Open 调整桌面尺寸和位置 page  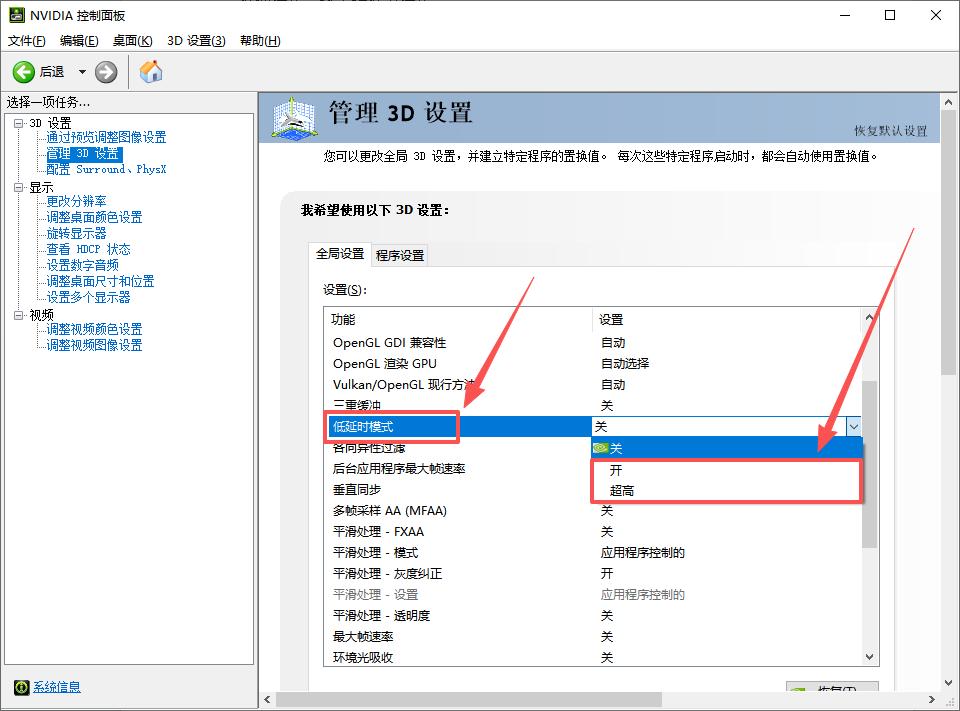pyautogui.click(x=100, y=281)
